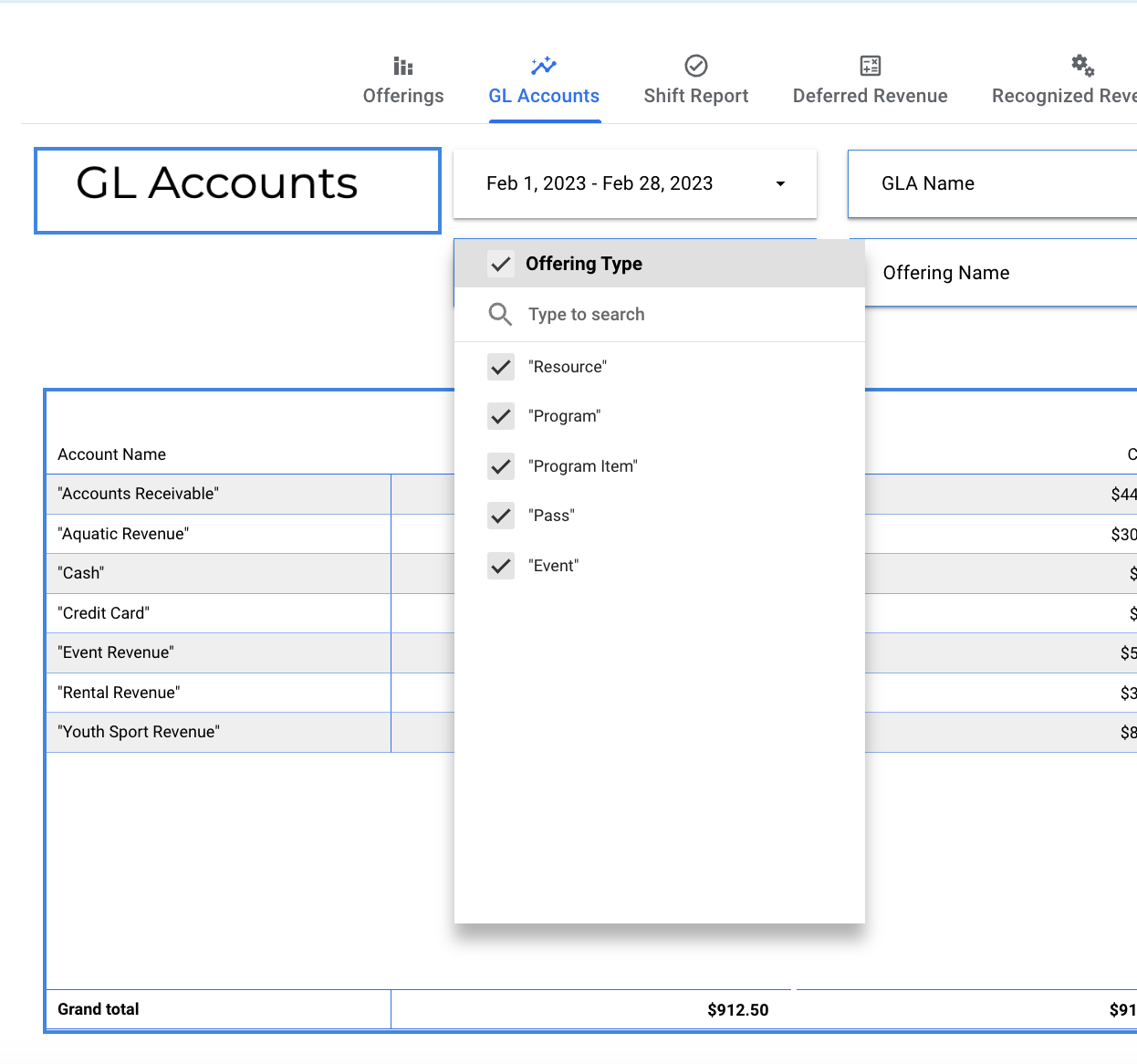This screenshot has height=1064, width=1137.
Task: Click the Grand total label
Action: tap(99, 1009)
